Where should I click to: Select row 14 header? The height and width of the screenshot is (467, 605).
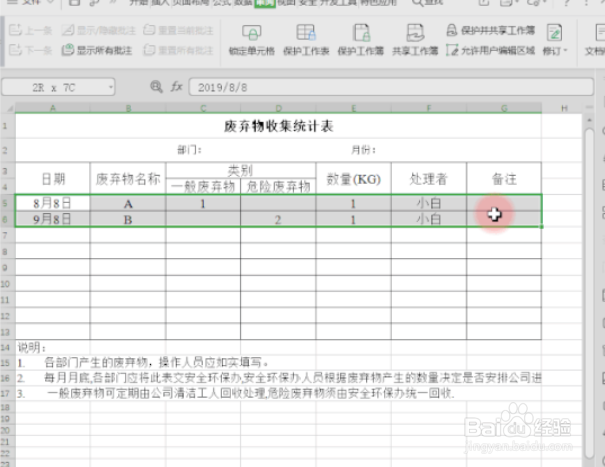(7, 347)
